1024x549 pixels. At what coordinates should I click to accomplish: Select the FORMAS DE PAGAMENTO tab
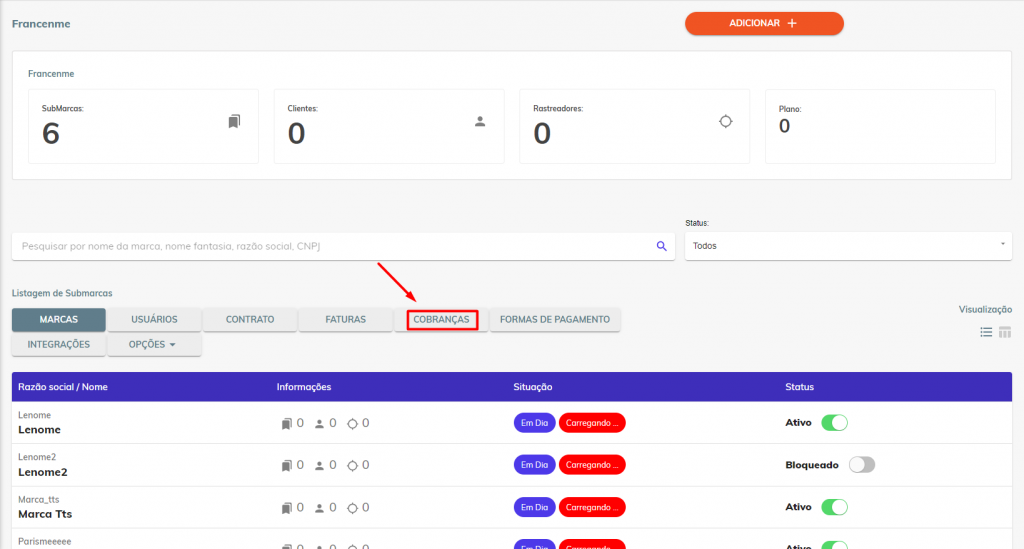click(555, 319)
